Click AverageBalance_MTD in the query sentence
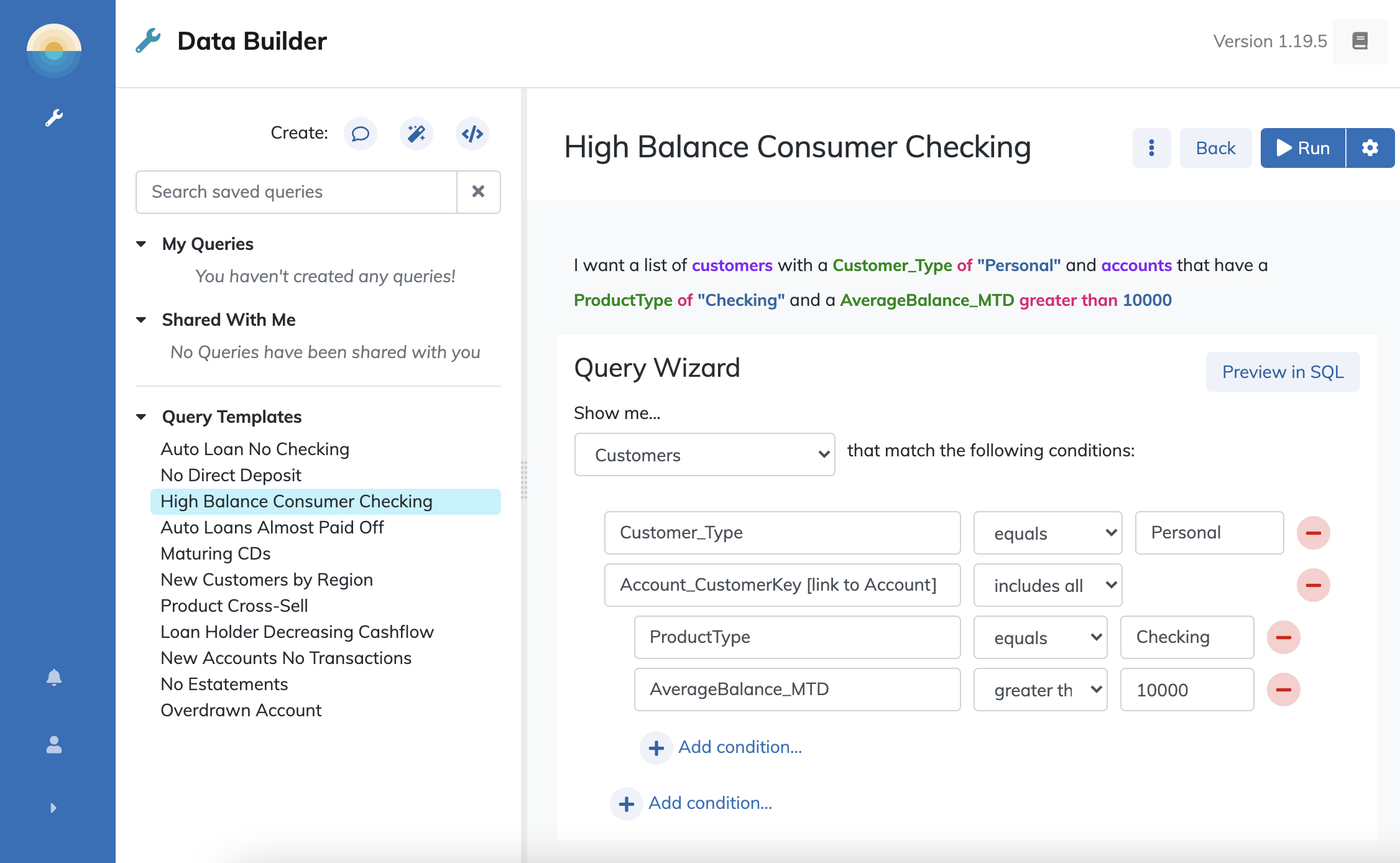The image size is (1400, 863). pos(927,300)
